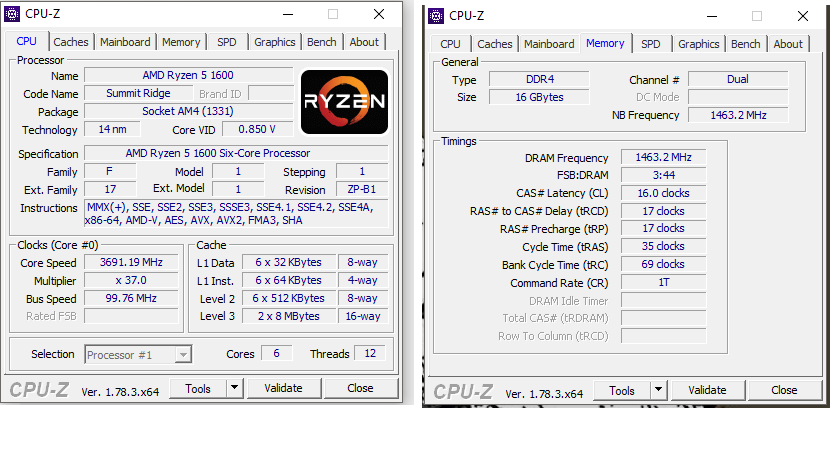Click the empty Rated FSB field

point(131,316)
